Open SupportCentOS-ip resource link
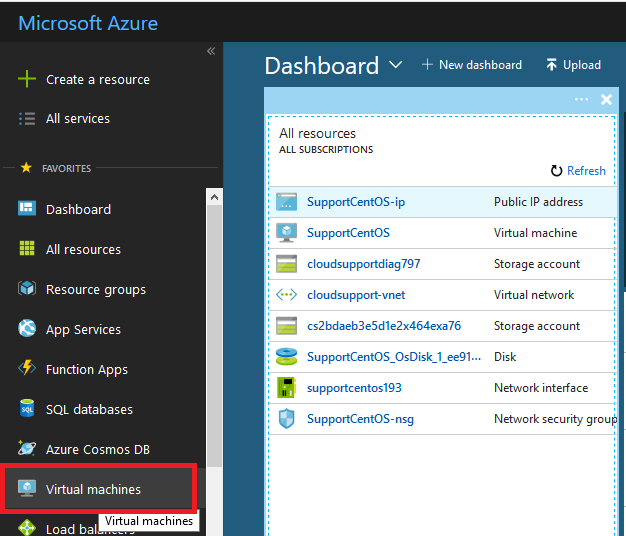The image size is (626, 536). pos(356,202)
